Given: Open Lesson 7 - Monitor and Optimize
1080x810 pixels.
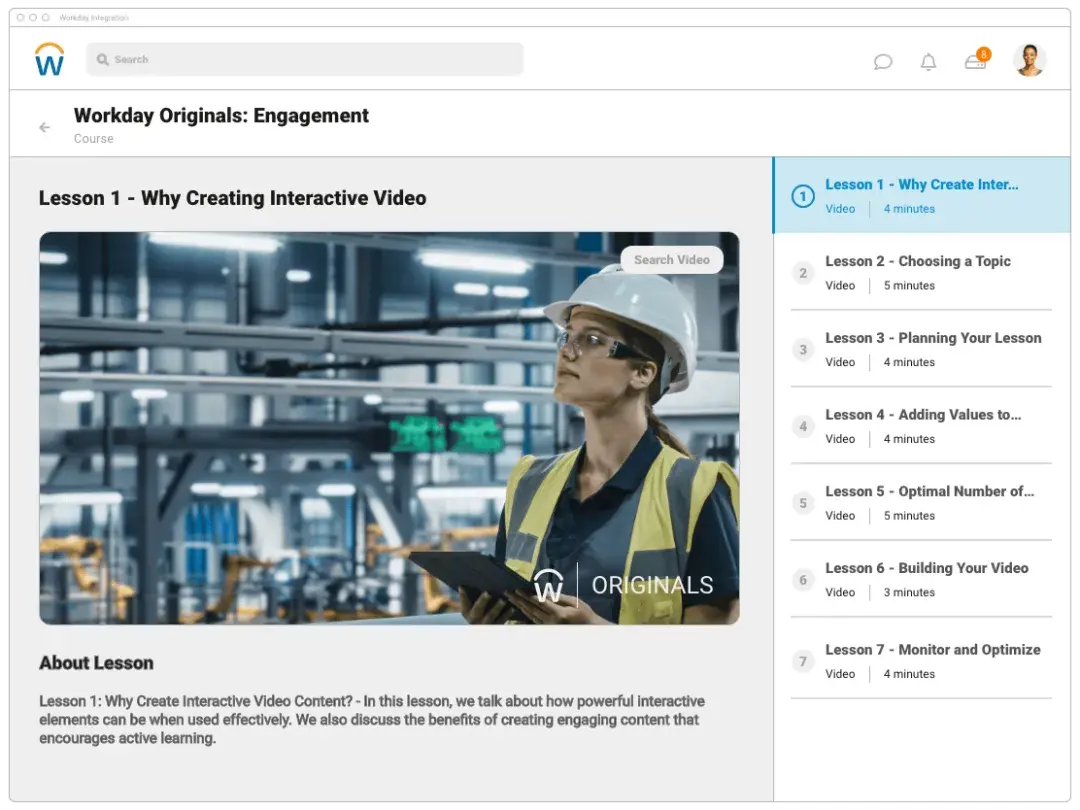Looking at the screenshot, I should [932, 650].
